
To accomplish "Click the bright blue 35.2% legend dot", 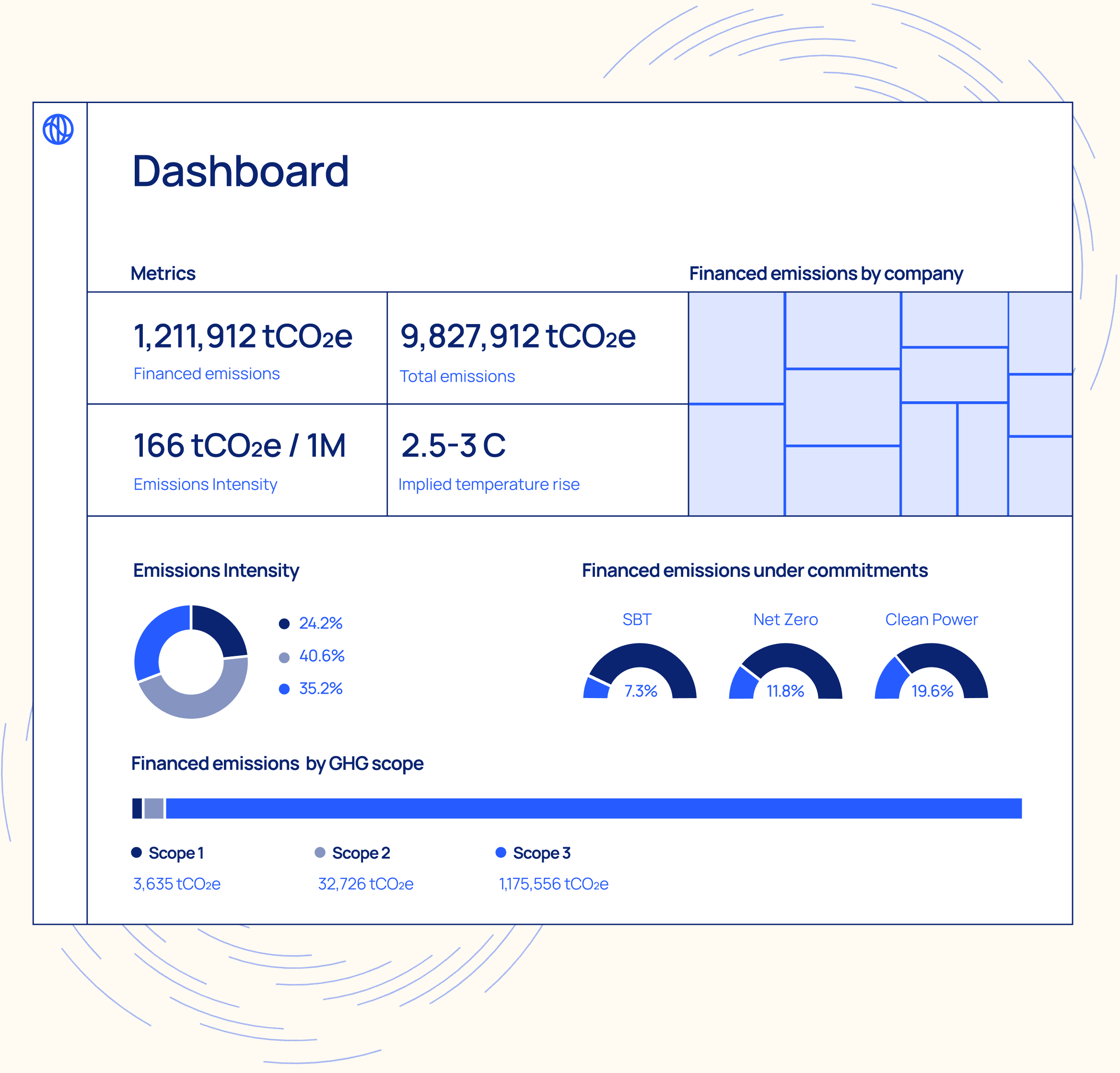I will point(284,689).
